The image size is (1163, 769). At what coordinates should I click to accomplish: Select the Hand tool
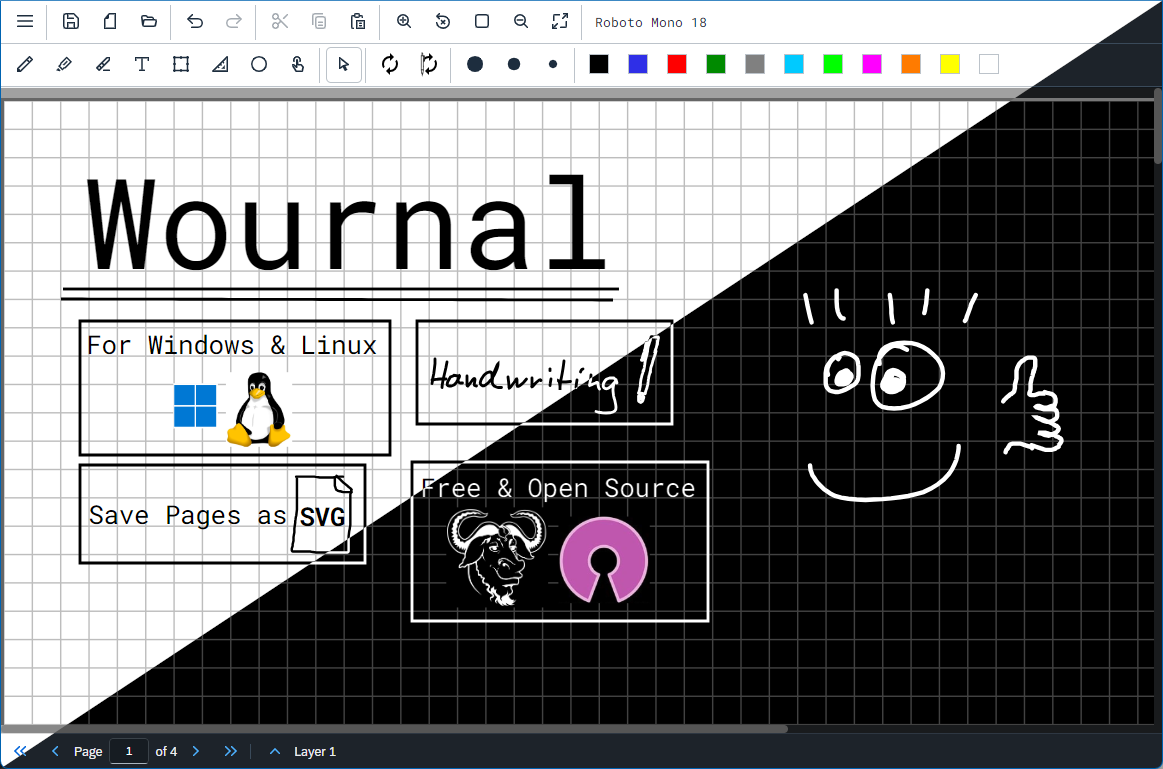(297, 65)
